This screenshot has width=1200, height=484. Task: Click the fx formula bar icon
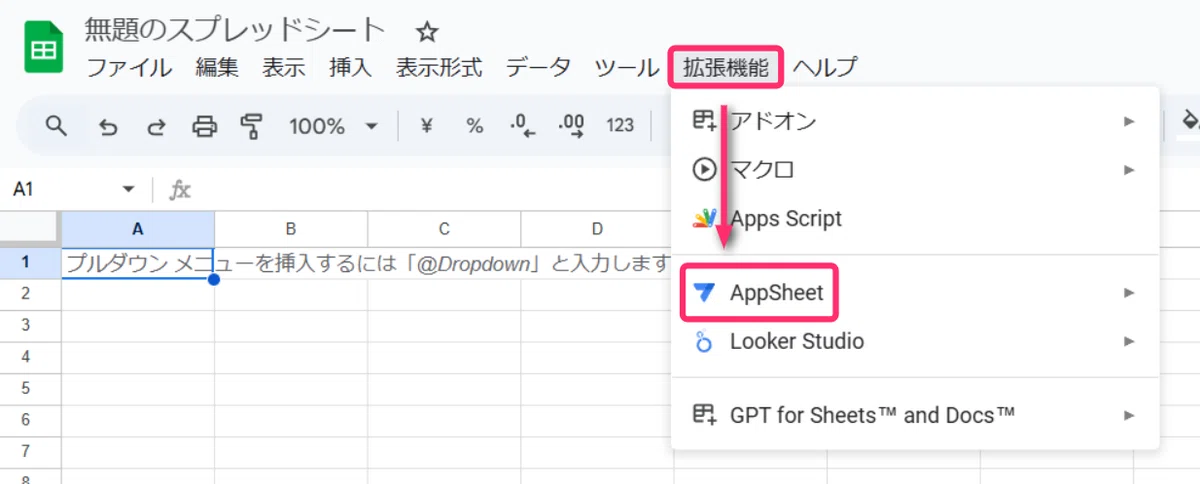[x=180, y=189]
